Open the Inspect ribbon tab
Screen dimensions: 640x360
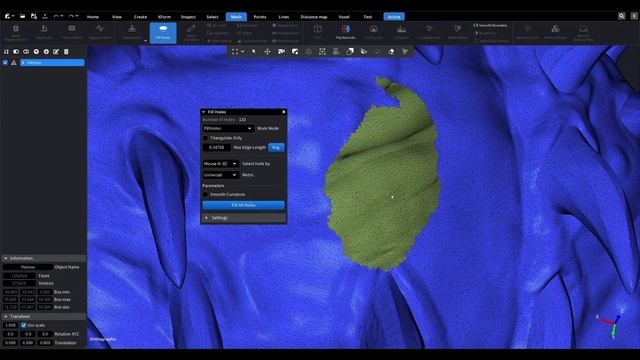[188, 17]
